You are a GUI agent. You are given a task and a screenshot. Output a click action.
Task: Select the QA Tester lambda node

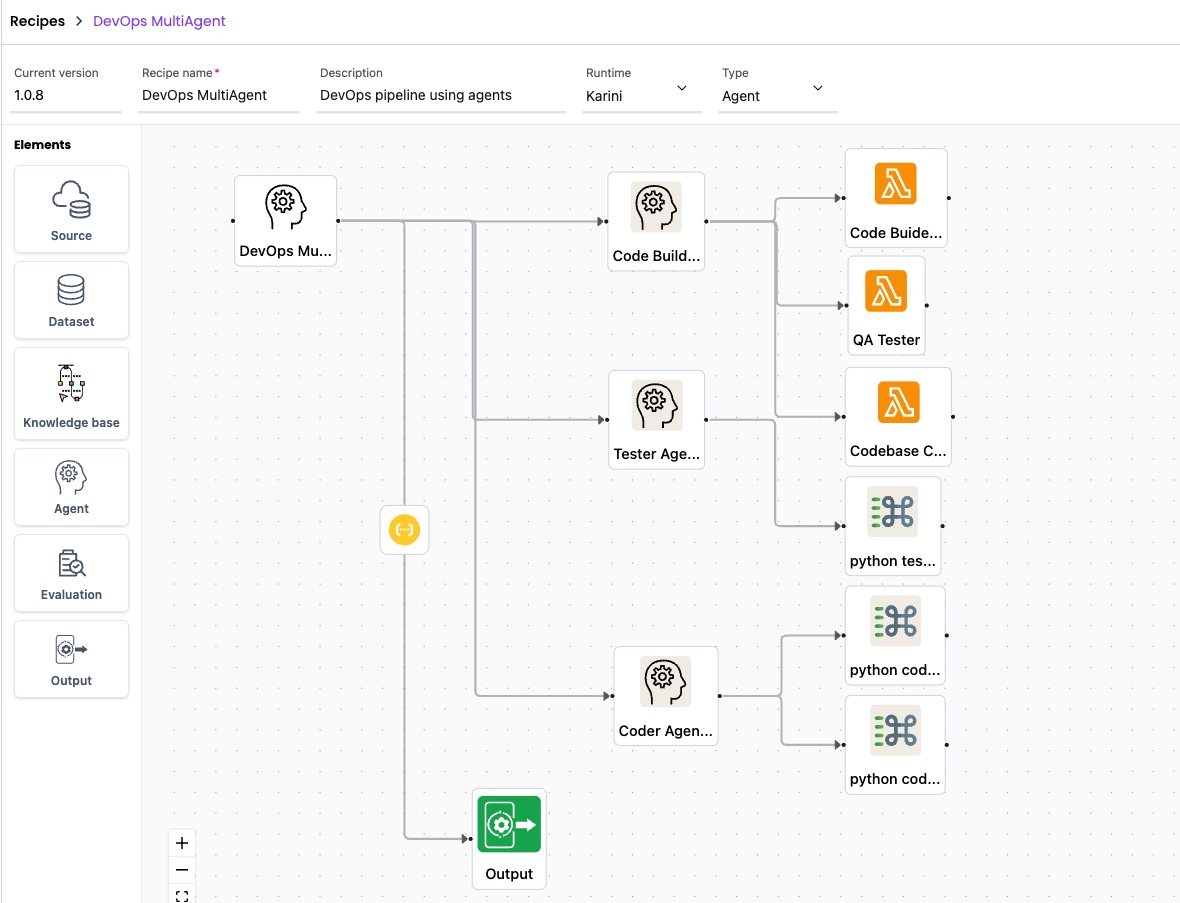[886, 305]
